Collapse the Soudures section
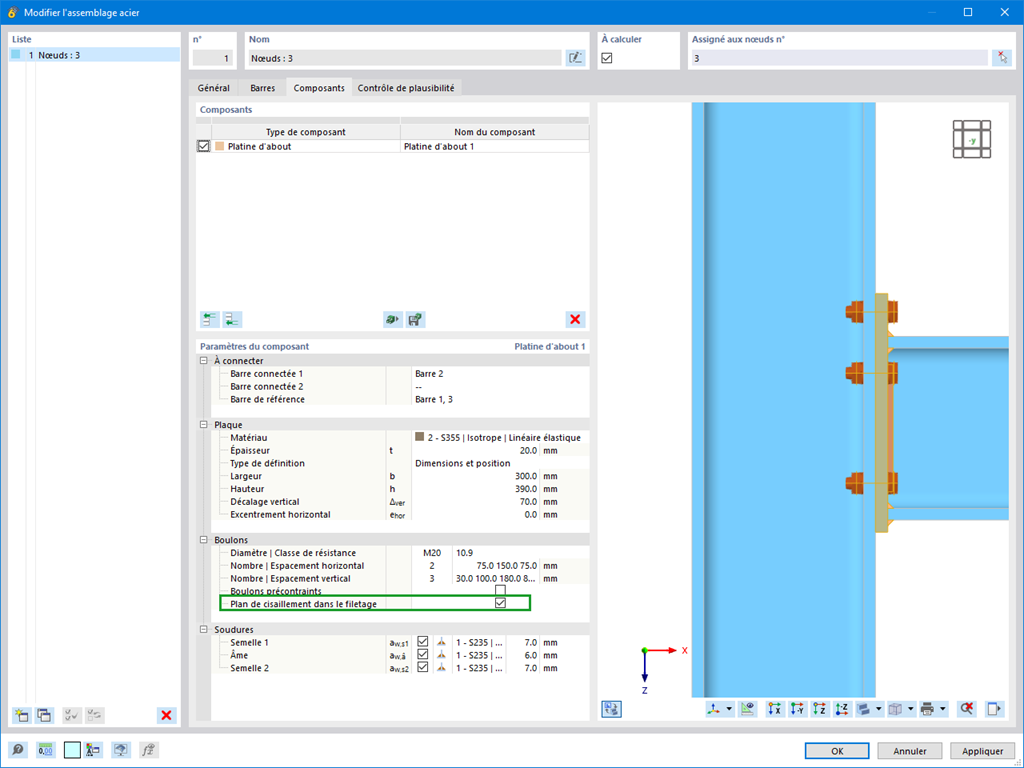 (204, 630)
